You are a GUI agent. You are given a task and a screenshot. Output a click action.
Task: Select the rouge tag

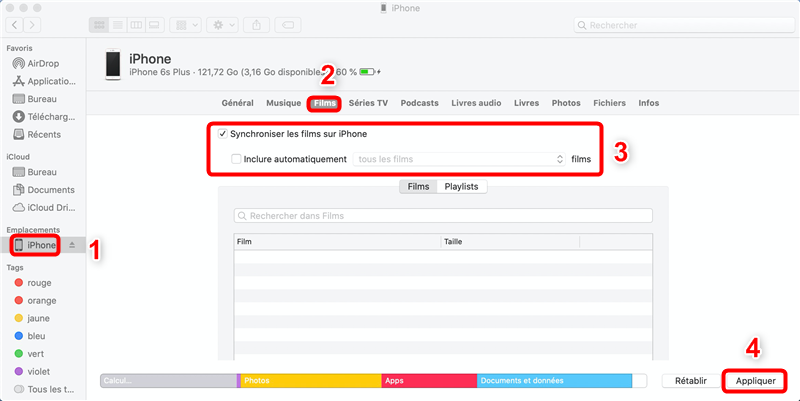(33, 283)
